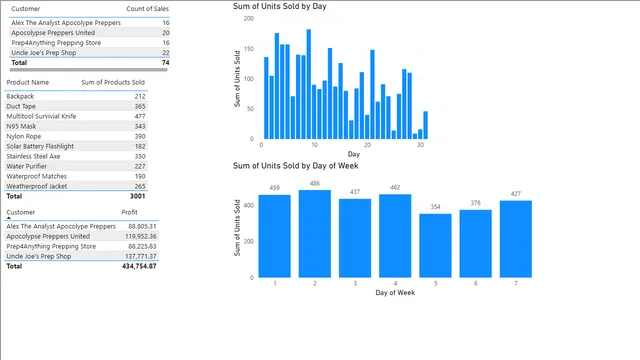Select the Alex The Analyst Apocolype Preppers row with 16 sales
Screen dimensions: 640x360
[x=89, y=23]
